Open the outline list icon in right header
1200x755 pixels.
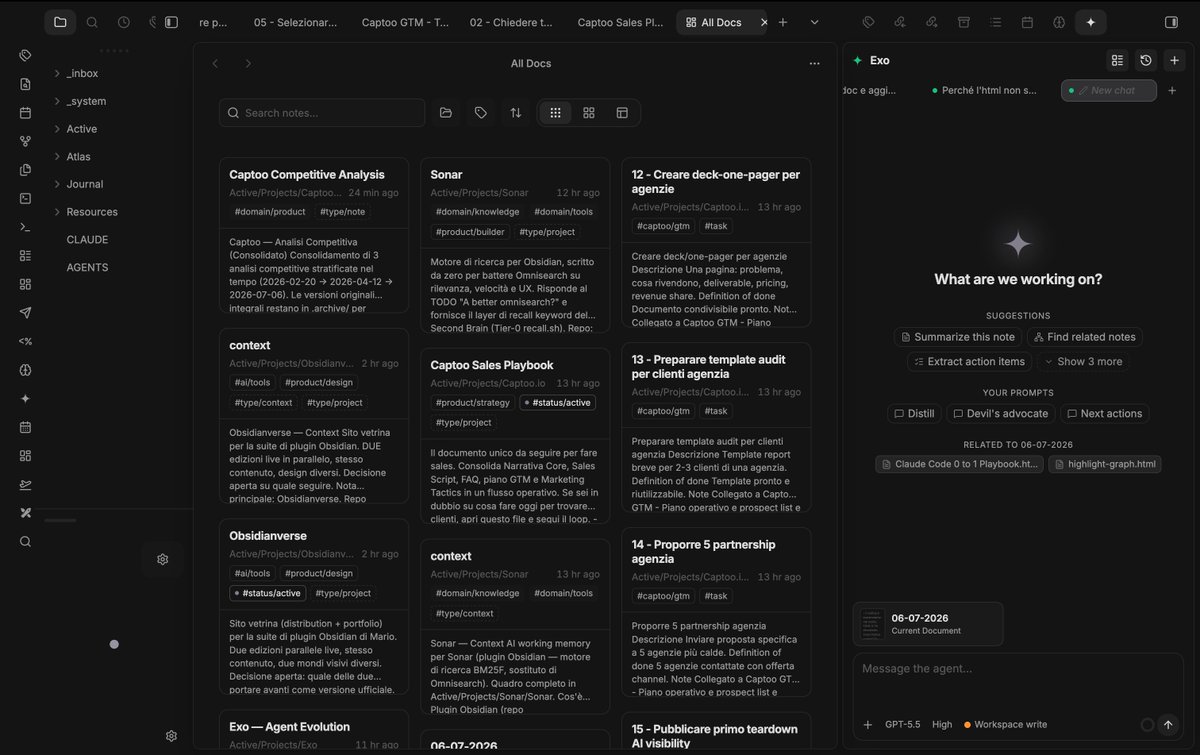(995, 22)
